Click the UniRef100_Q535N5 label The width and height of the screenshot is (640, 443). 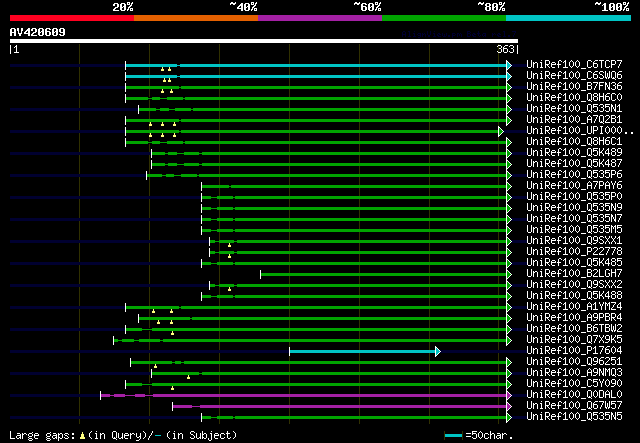(574, 417)
